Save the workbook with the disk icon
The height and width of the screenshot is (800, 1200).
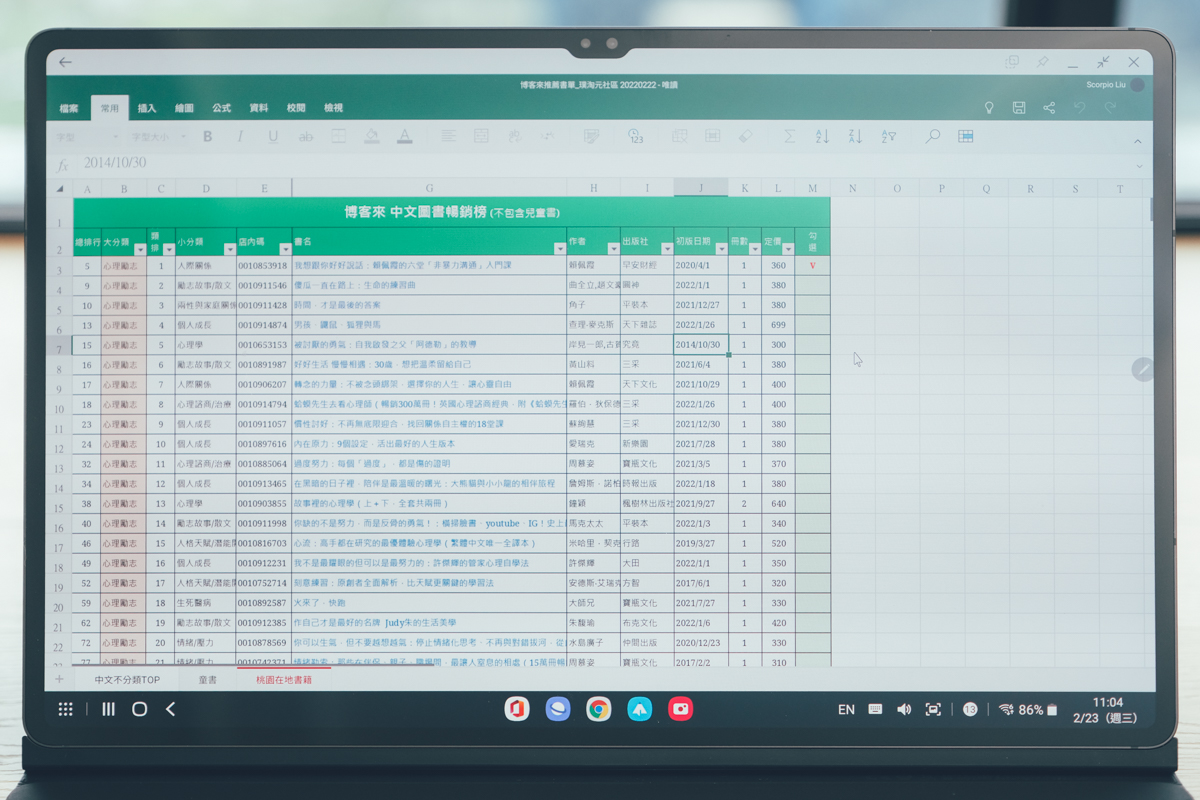(x=1018, y=108)
